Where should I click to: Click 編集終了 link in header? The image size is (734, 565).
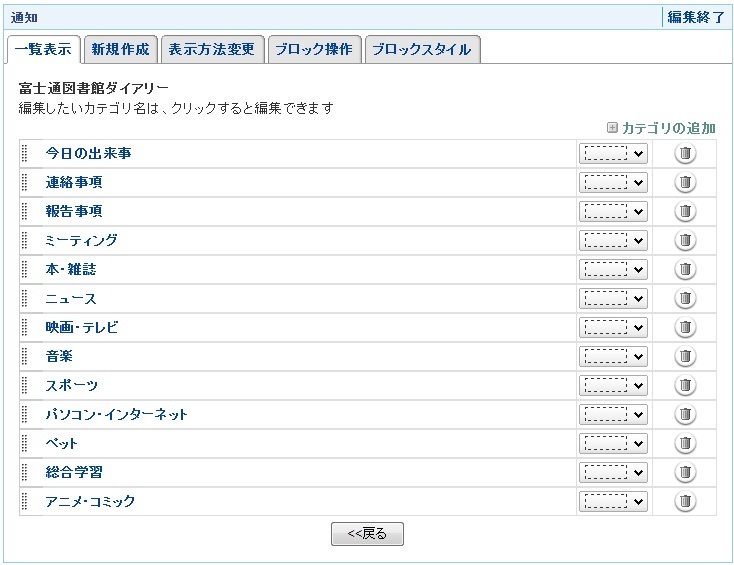click(x=696, y=17)
